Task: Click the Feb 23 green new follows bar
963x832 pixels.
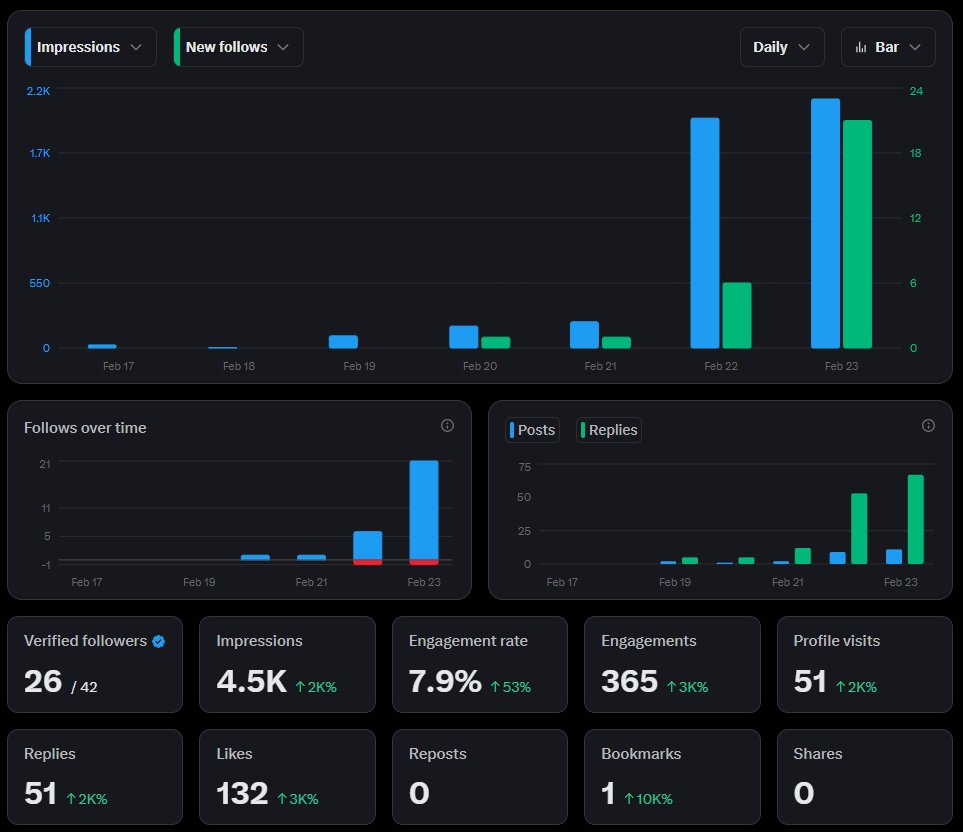Action: coord(857,234)
